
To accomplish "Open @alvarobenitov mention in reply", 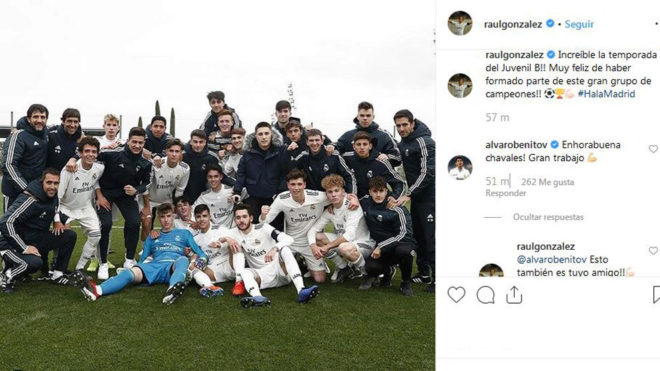I will point(552,259).
